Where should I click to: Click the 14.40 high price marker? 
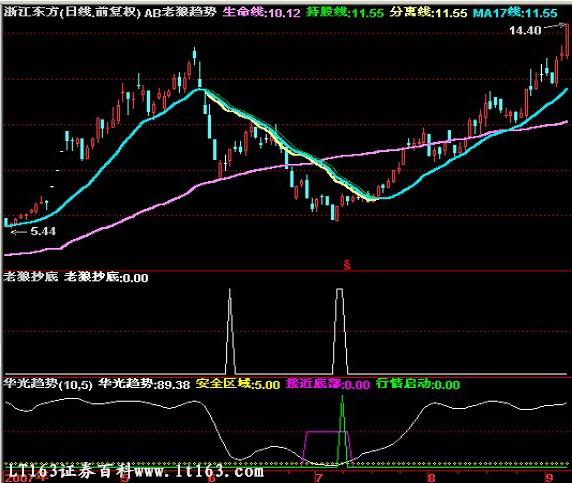coord(525,30)
